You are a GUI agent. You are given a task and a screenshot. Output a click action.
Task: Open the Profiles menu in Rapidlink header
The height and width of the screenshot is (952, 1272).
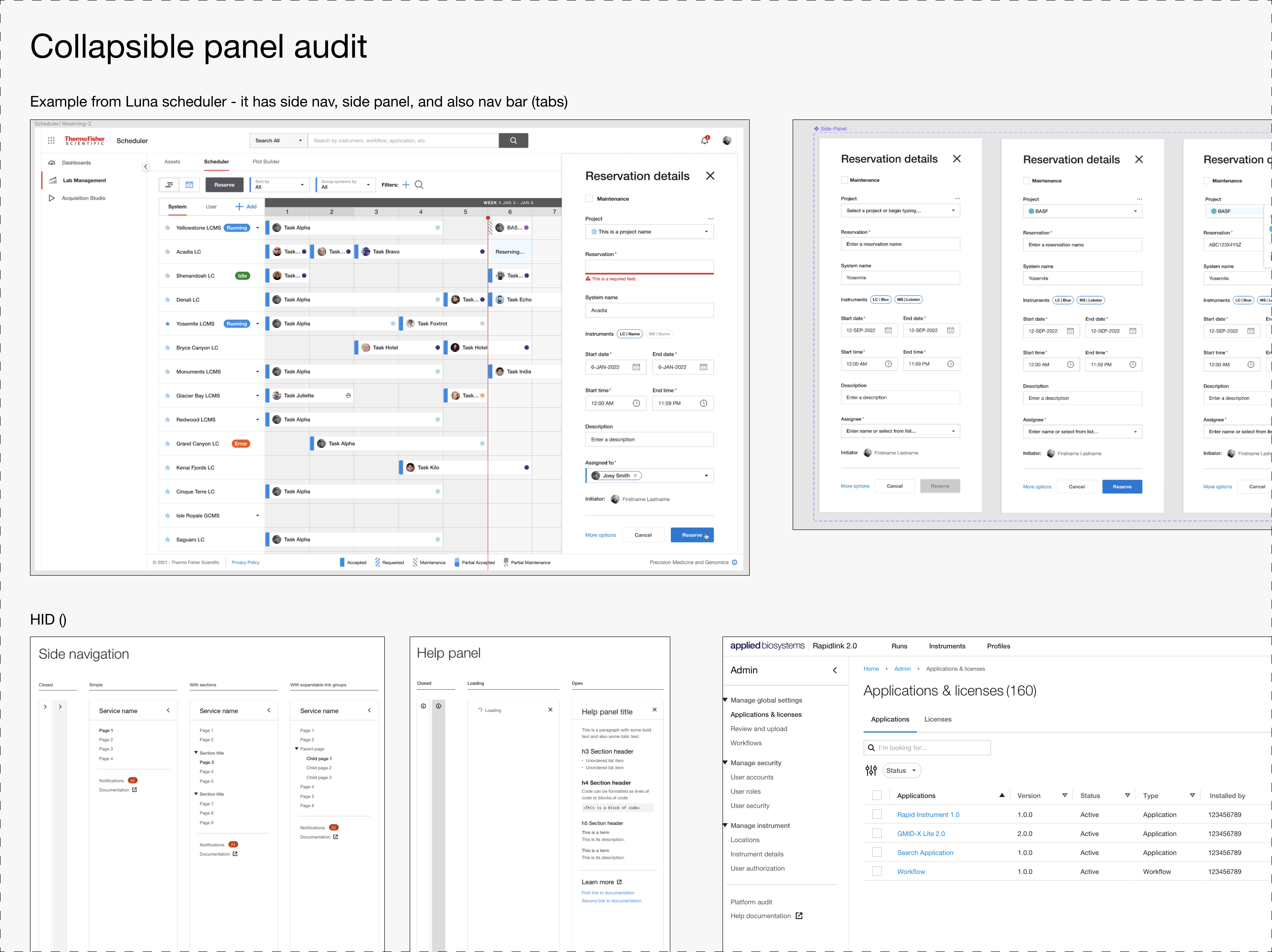click(998, 646)
